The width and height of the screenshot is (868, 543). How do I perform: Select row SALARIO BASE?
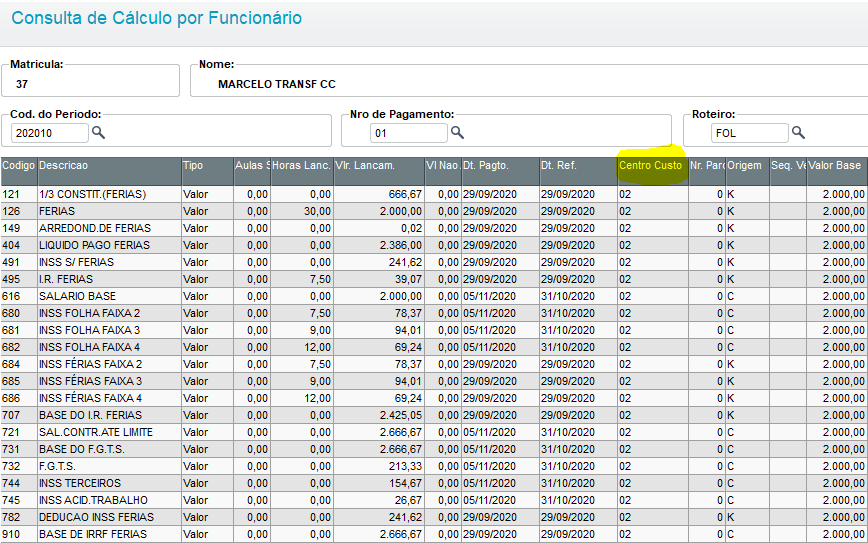coord(434,296)
